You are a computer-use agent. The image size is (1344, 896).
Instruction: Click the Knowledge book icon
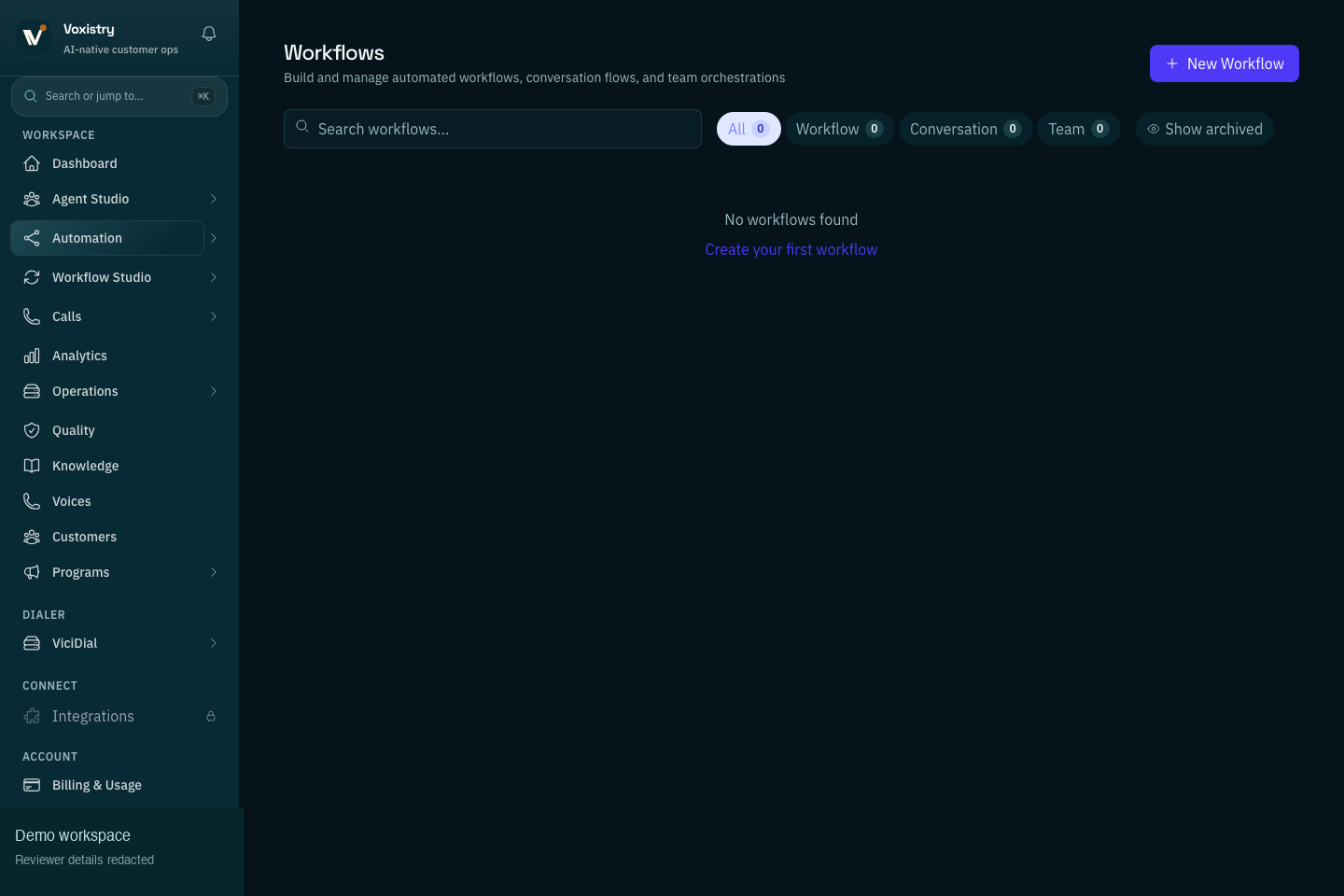pos(32,466)
